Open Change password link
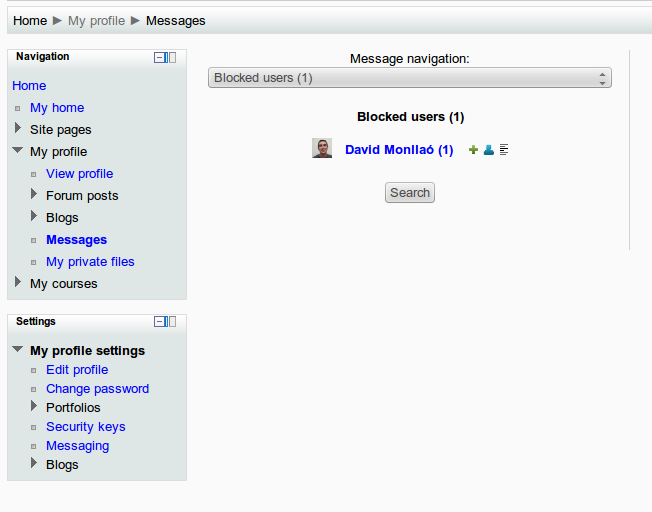 pyautogui.click(x=97, y=389)
